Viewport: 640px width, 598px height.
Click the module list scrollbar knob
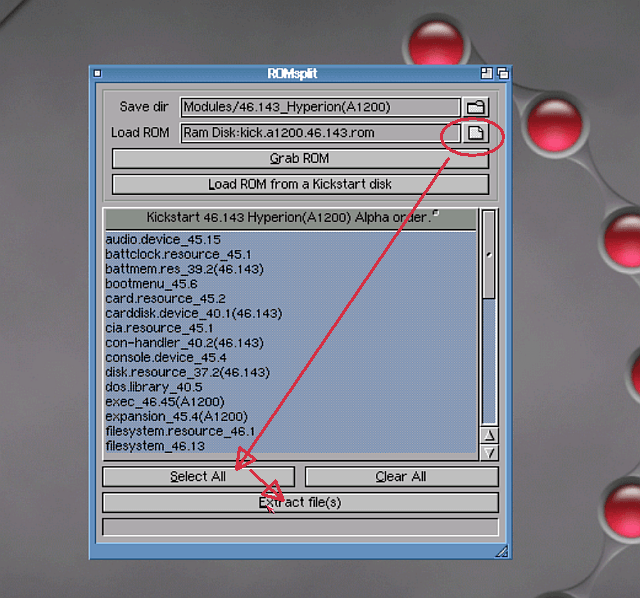(x=489, y=253)
